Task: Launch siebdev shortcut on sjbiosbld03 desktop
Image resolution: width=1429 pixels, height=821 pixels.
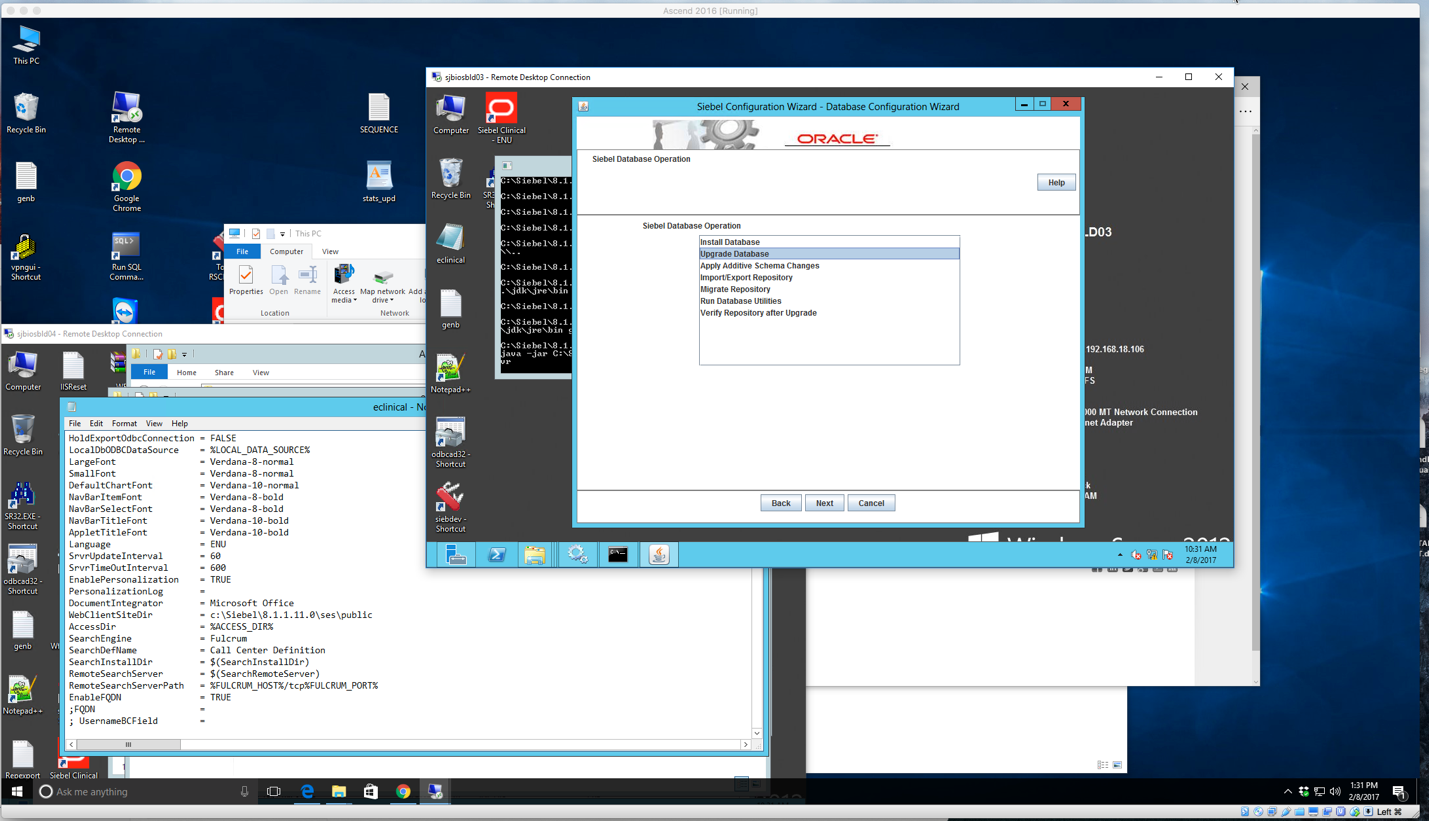Action: (x=451, y=508)
